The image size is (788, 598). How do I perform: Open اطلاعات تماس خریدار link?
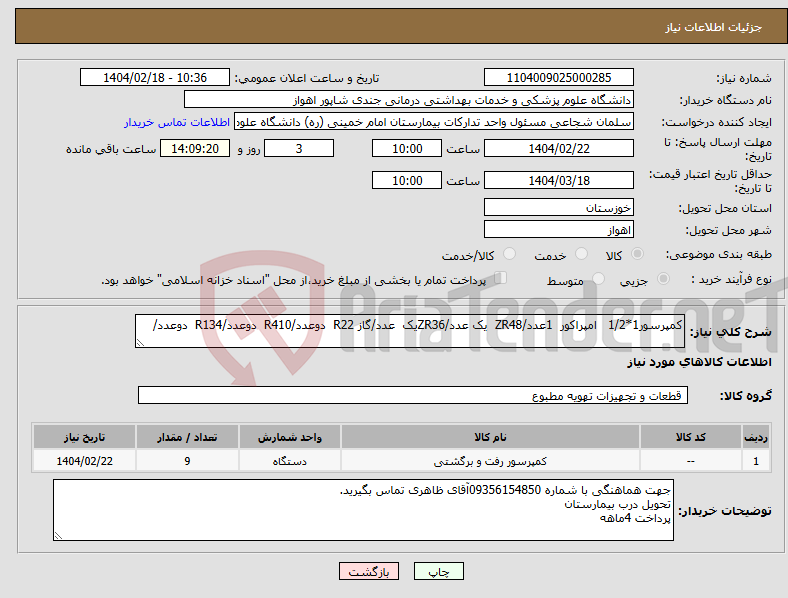tap(177, 122)
